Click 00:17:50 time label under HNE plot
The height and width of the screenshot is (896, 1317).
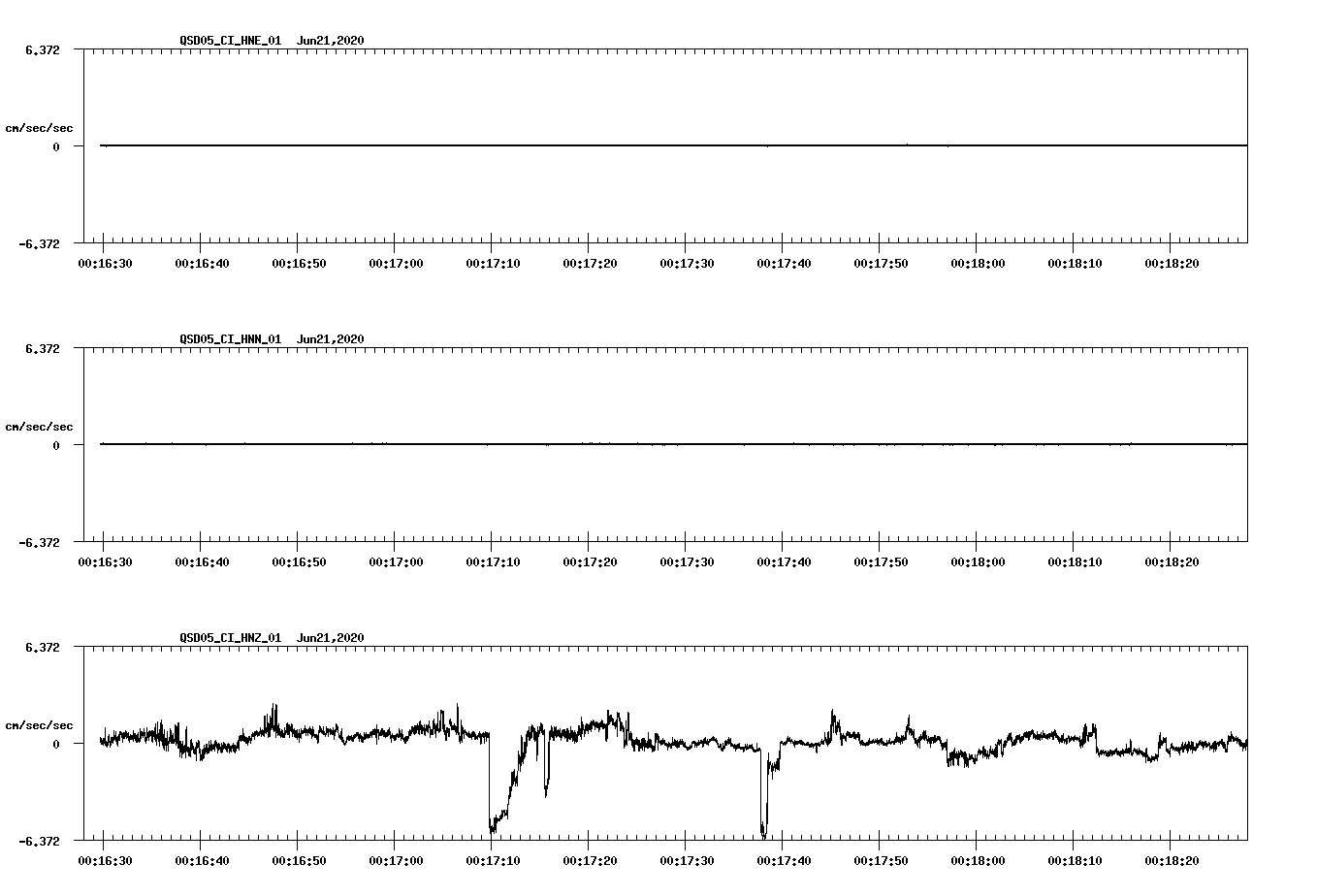[881, 264]
